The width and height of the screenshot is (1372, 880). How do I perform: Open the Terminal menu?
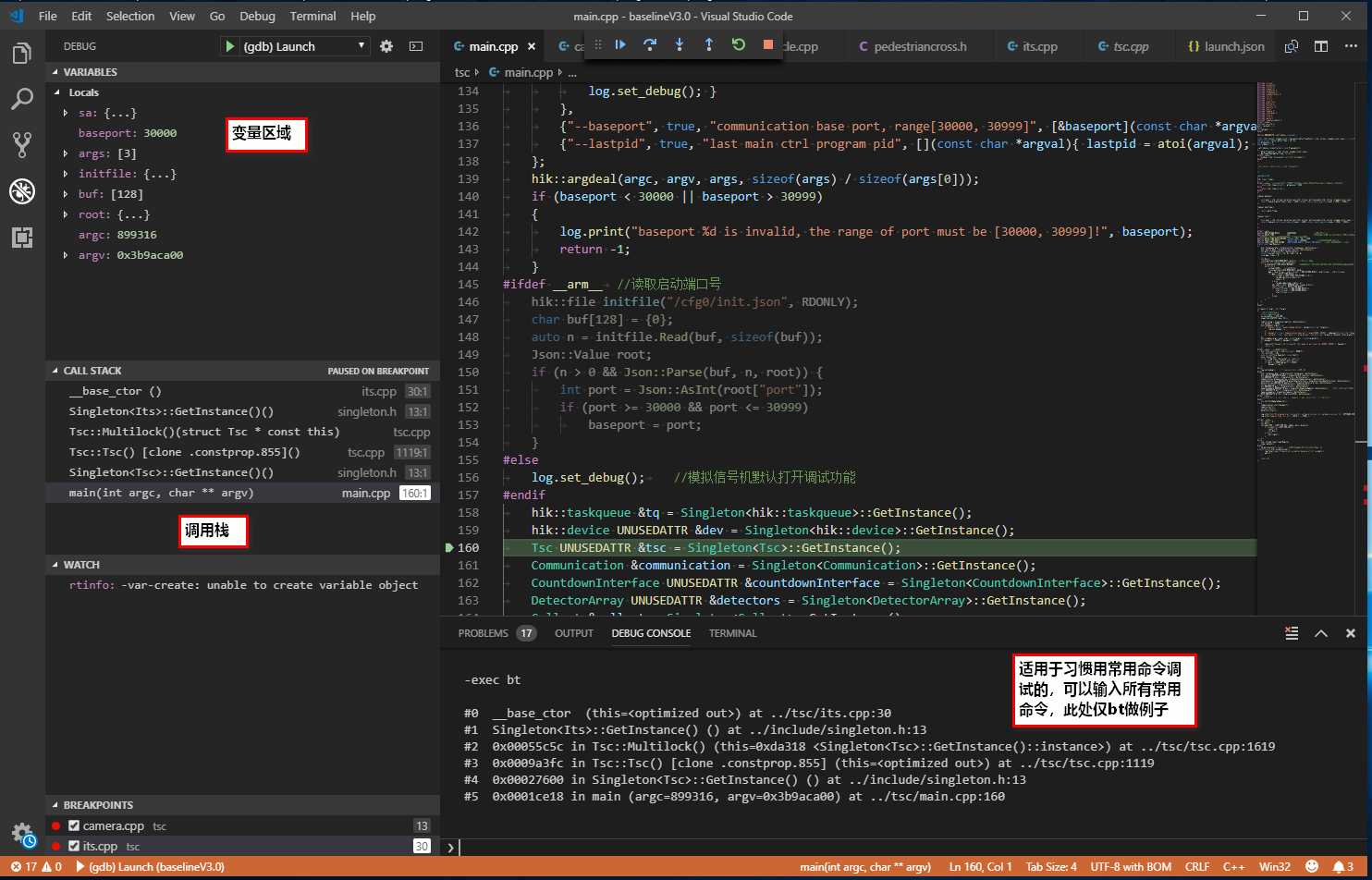(x=313, y=16)
